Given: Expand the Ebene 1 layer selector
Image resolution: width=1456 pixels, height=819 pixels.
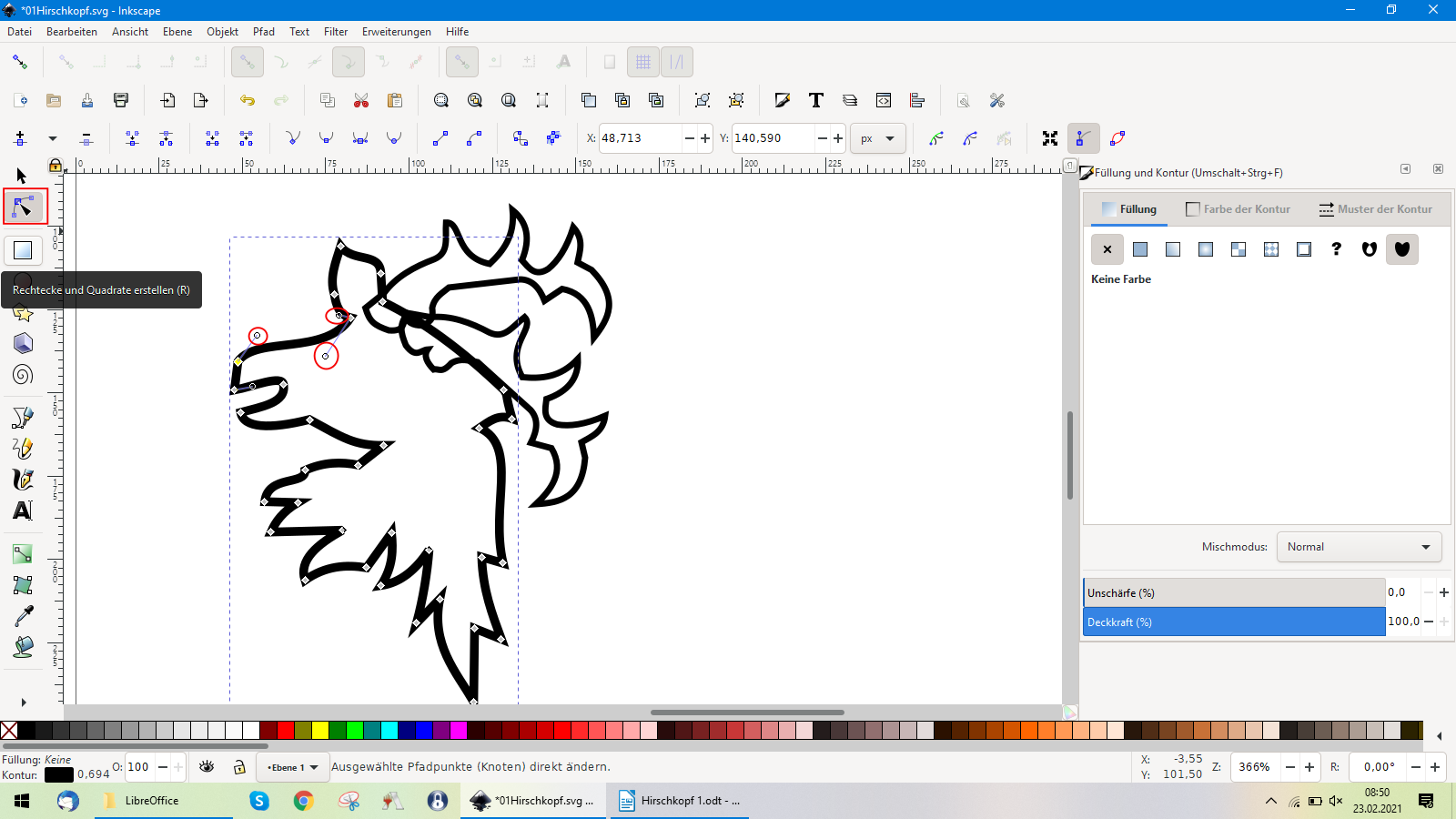Looking at the screenshot, I should (293, 767).
